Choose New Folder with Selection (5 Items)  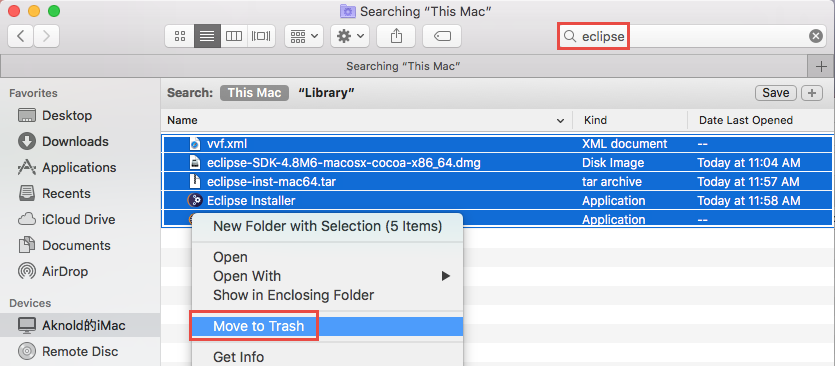pyautogui.click(x=328, y=226)
